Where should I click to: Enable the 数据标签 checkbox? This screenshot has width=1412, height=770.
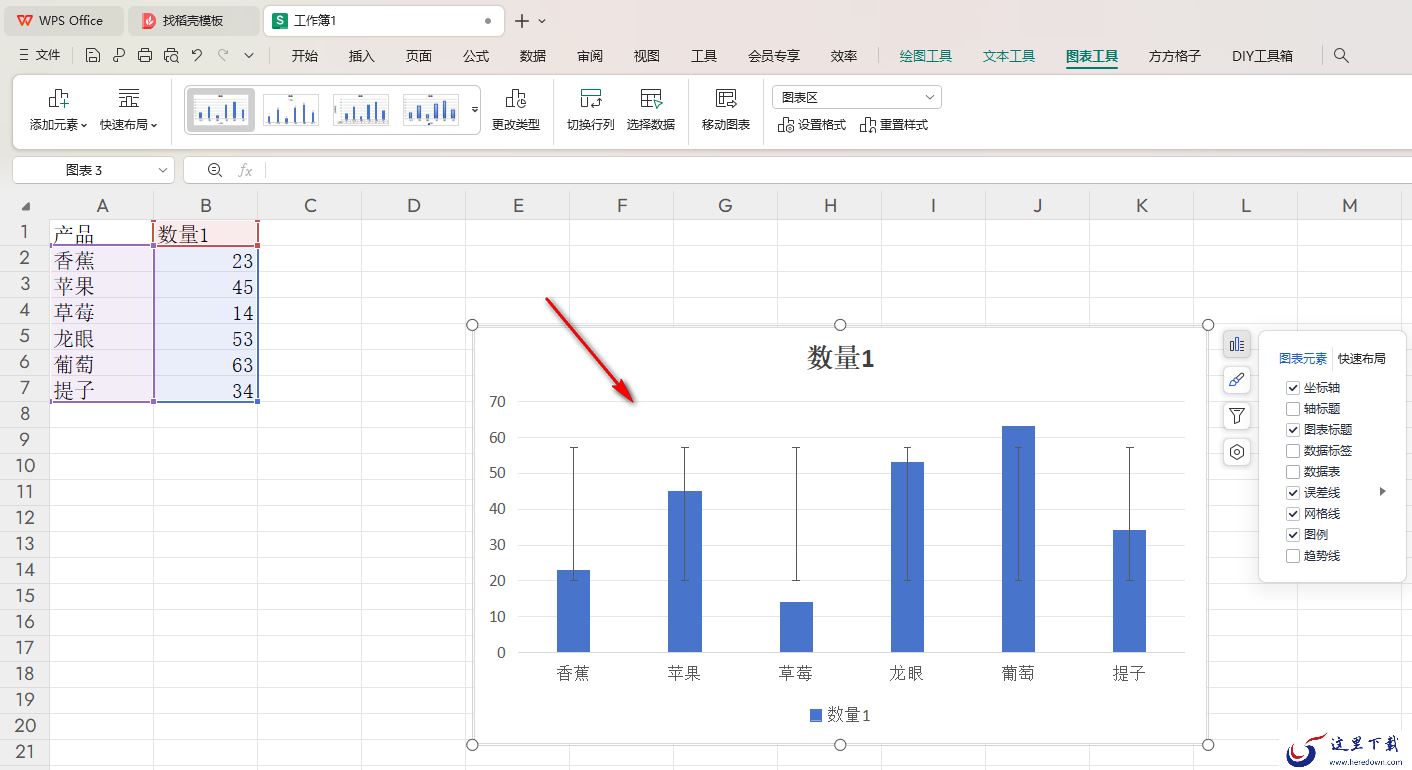click(x=1293, y=451)
